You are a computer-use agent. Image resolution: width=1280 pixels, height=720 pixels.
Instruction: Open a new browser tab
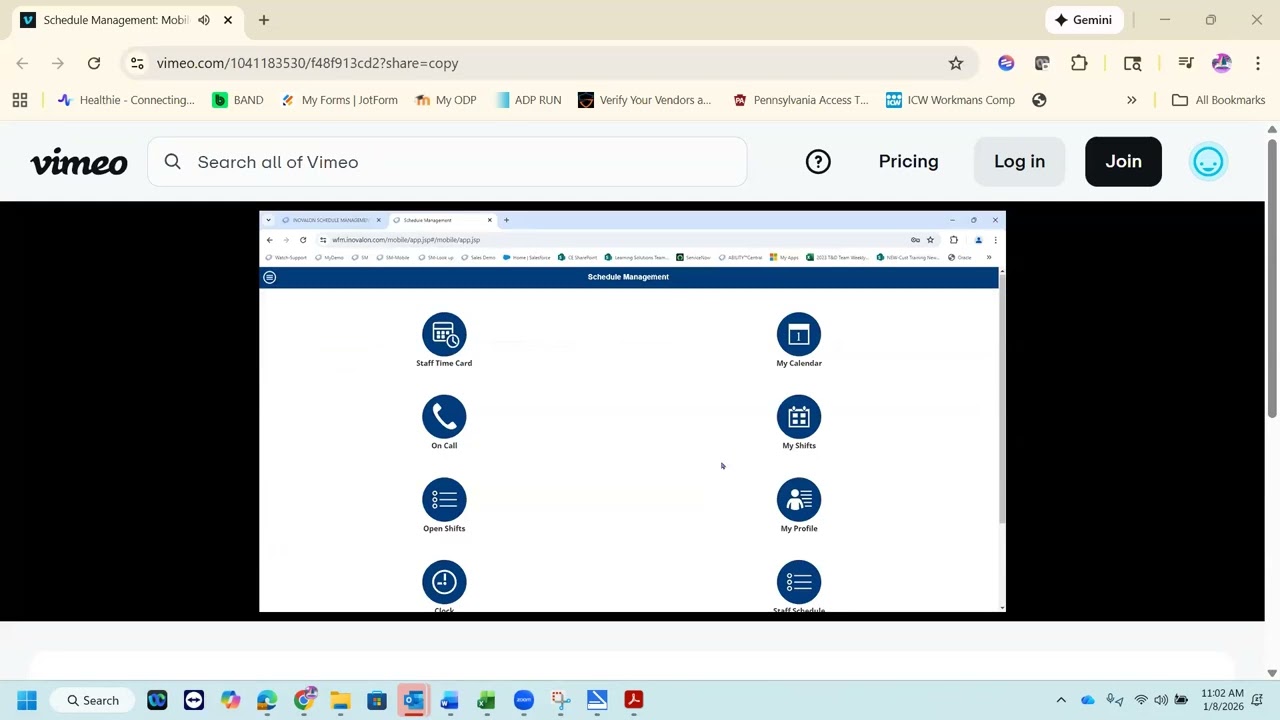coord(264,20)
